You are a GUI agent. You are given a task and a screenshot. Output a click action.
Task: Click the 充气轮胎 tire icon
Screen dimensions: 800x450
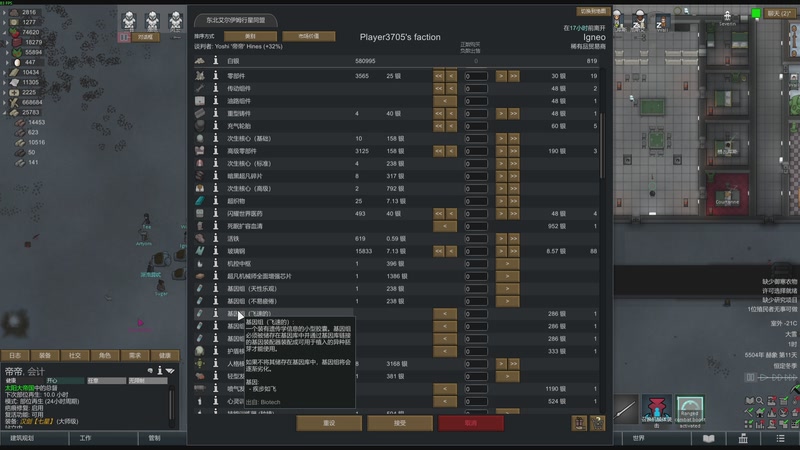(x=199, y=126)
